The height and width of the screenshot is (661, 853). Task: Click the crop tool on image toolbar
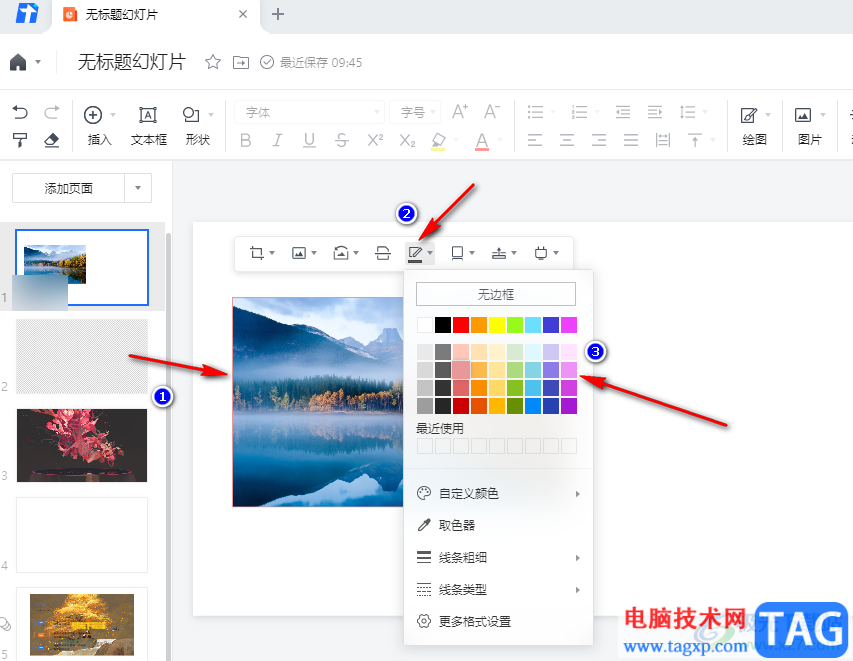point(257,253)
